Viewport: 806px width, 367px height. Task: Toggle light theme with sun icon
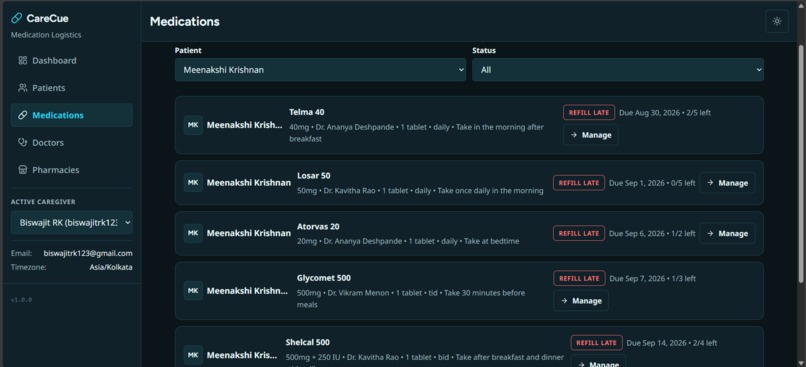coord(777,22)
